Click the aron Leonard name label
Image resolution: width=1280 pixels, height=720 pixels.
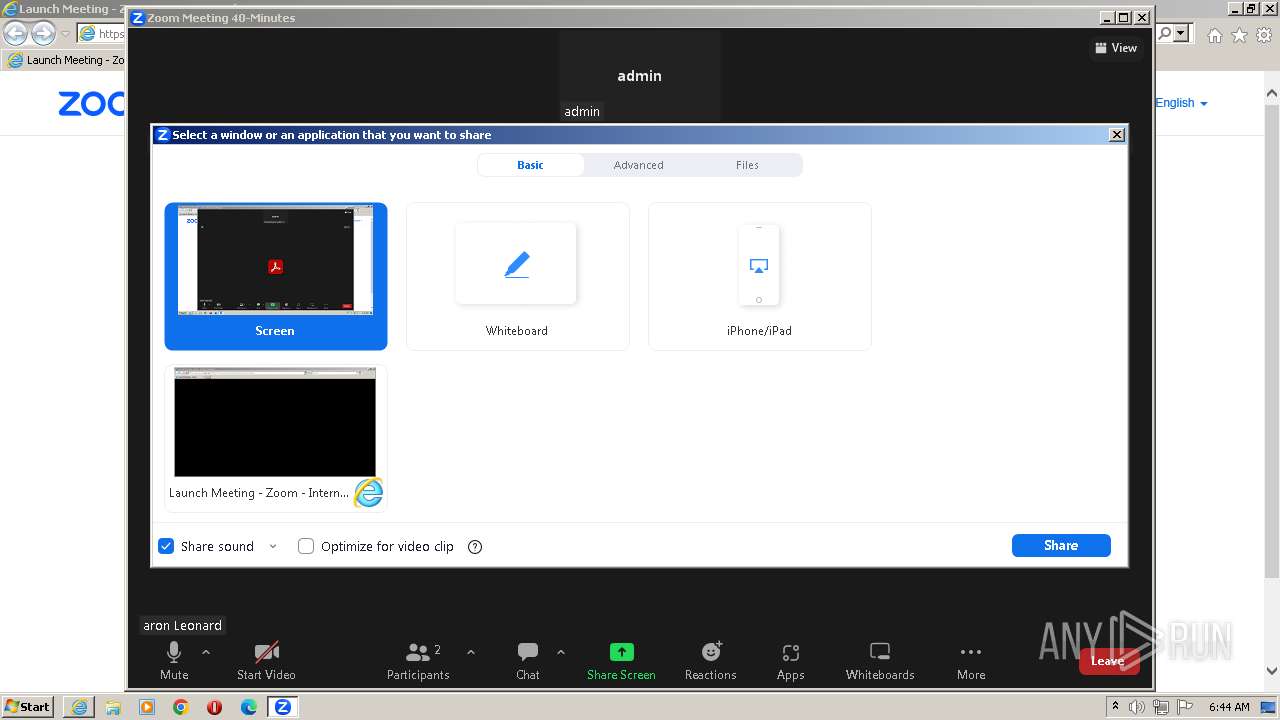[183, 625]
